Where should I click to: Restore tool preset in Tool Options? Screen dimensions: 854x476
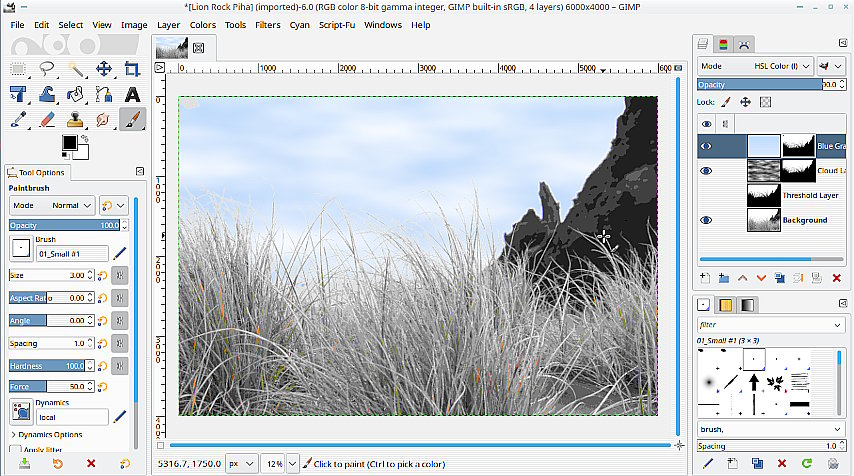[x=58, y=463]
